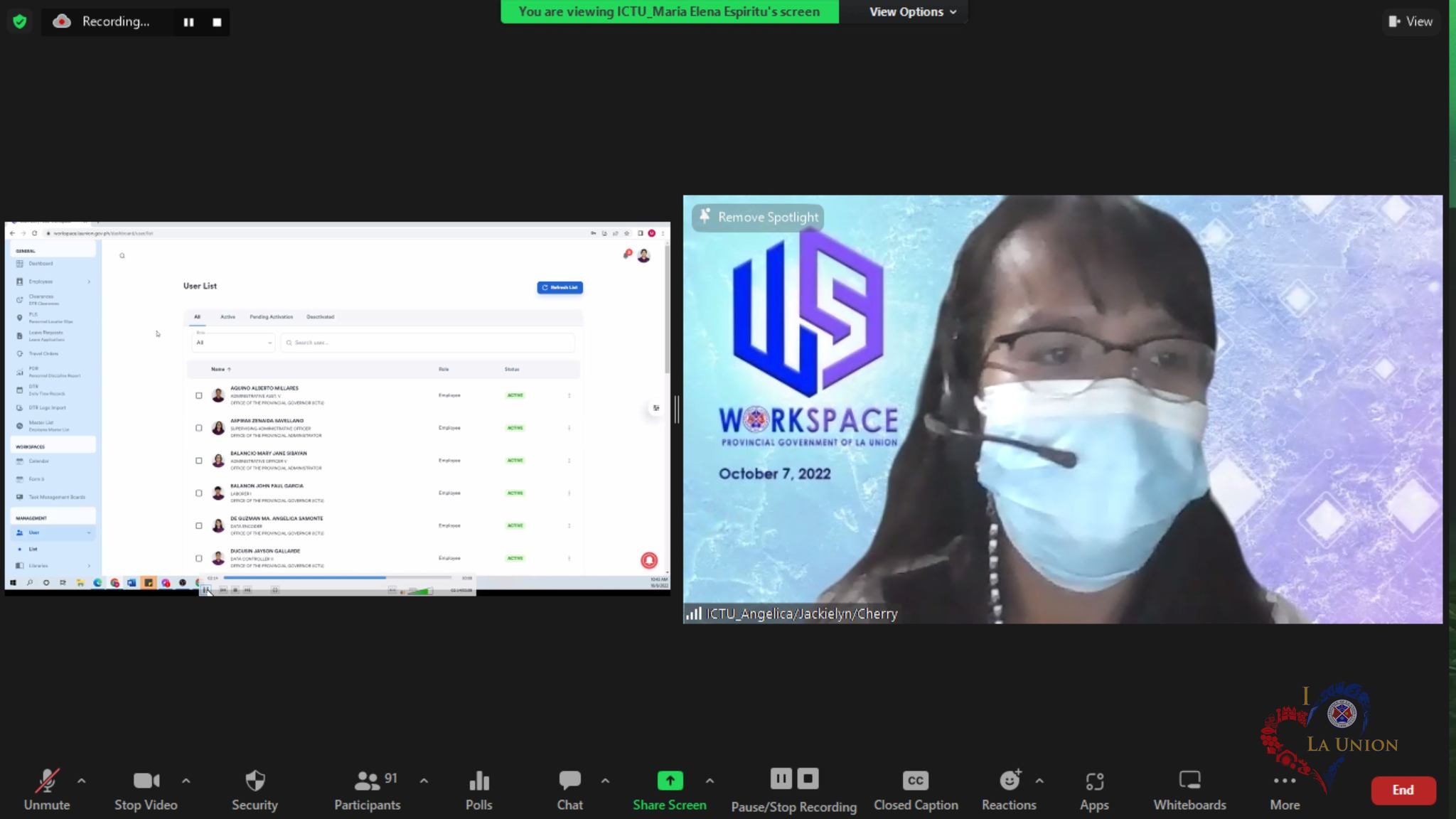Viewport: 1456px width, 819px height.
Task: Reload the page in shared browser
Action: click(x=34, y=233)
